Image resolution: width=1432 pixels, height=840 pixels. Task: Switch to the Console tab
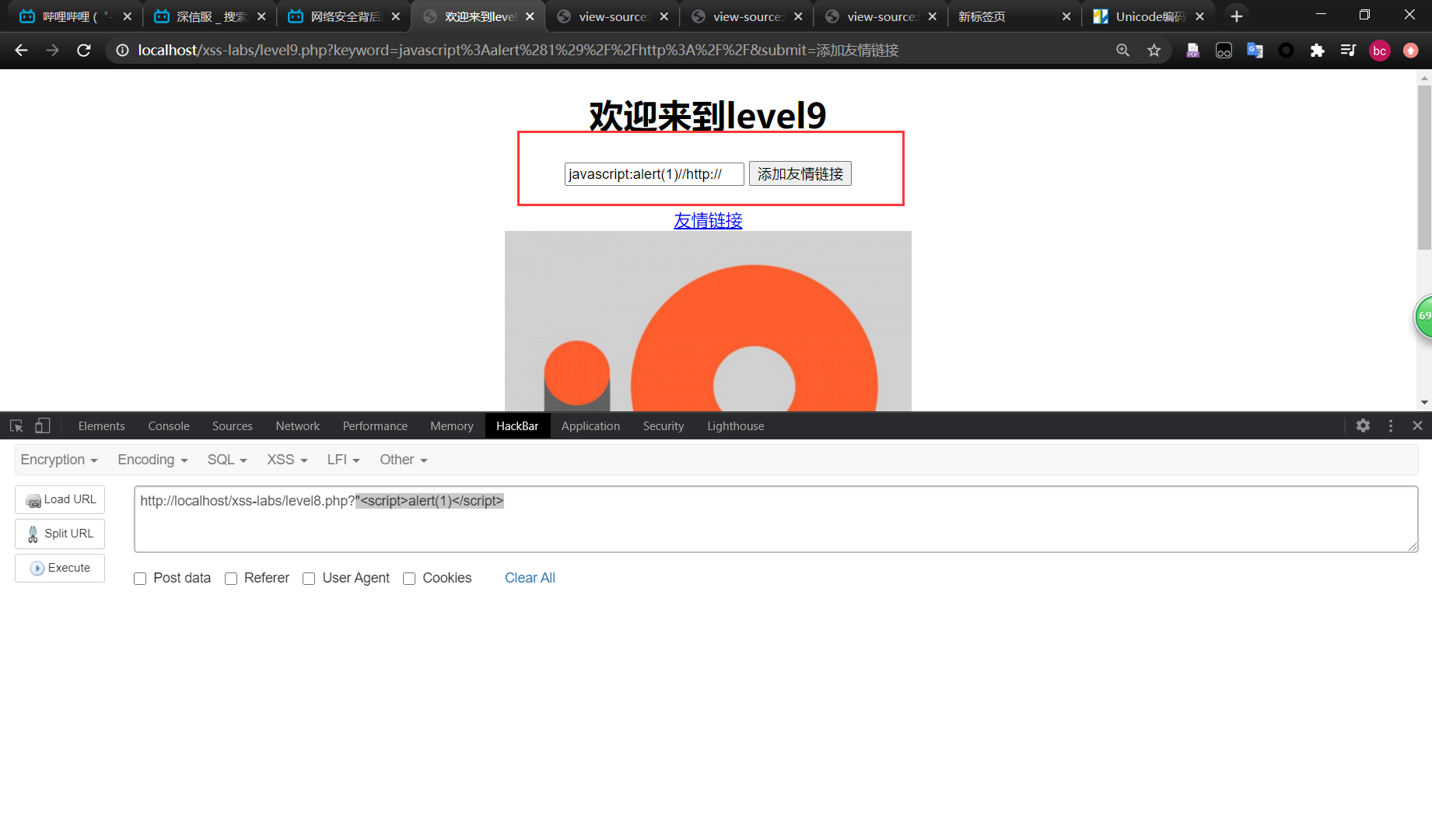click(x=169, y=426)
